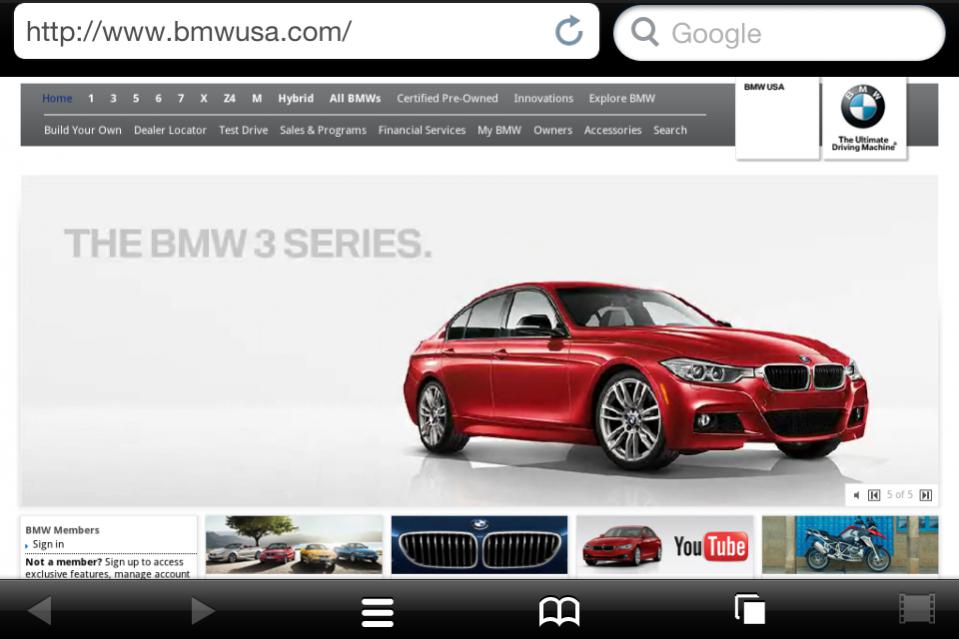Open the Z4 nav item
959x639 pixels.
pyautogui.click(x=229, y=98)
